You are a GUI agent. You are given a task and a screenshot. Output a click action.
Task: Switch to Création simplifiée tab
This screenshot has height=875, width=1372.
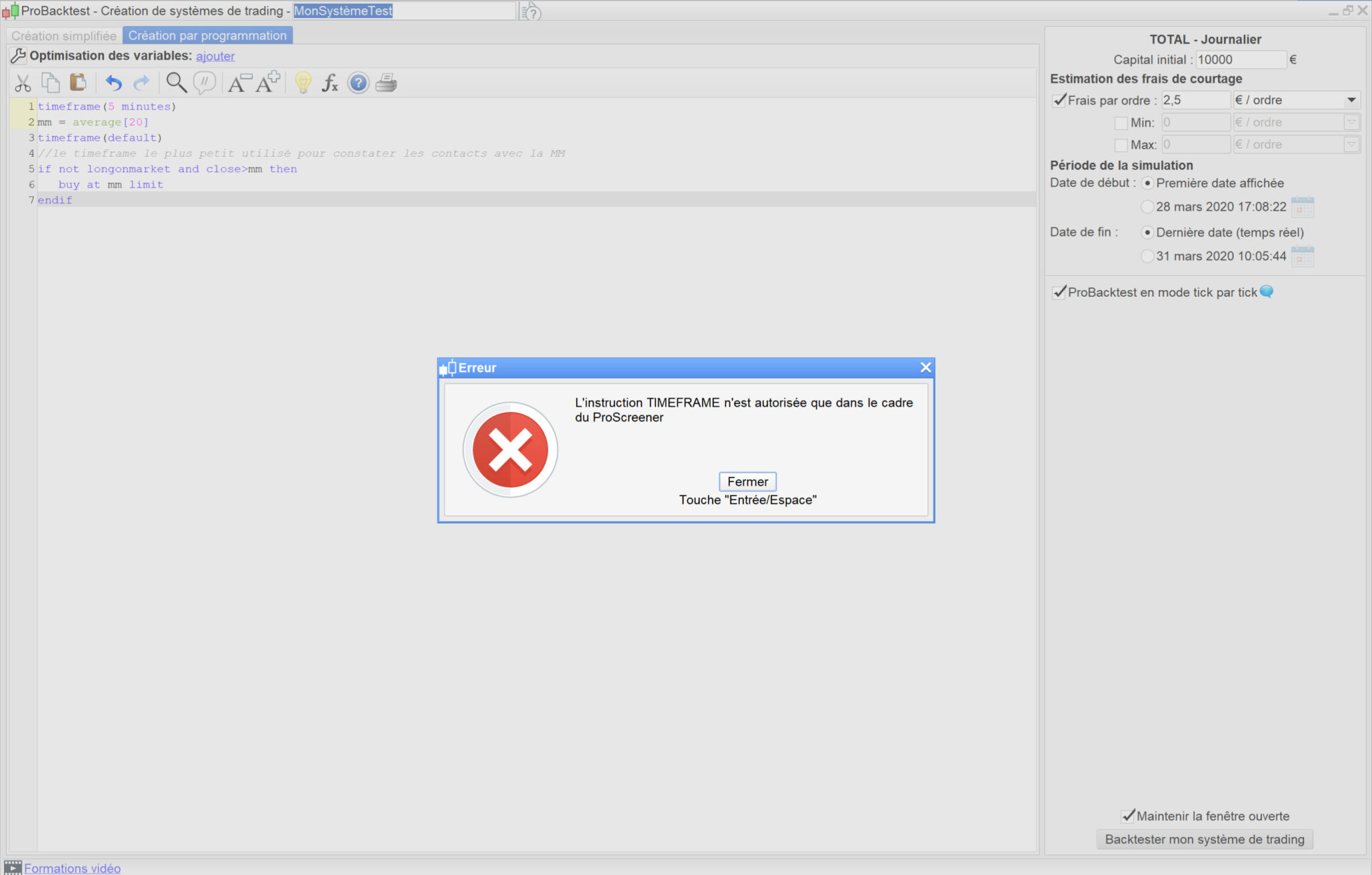click(x=64, y=36)
